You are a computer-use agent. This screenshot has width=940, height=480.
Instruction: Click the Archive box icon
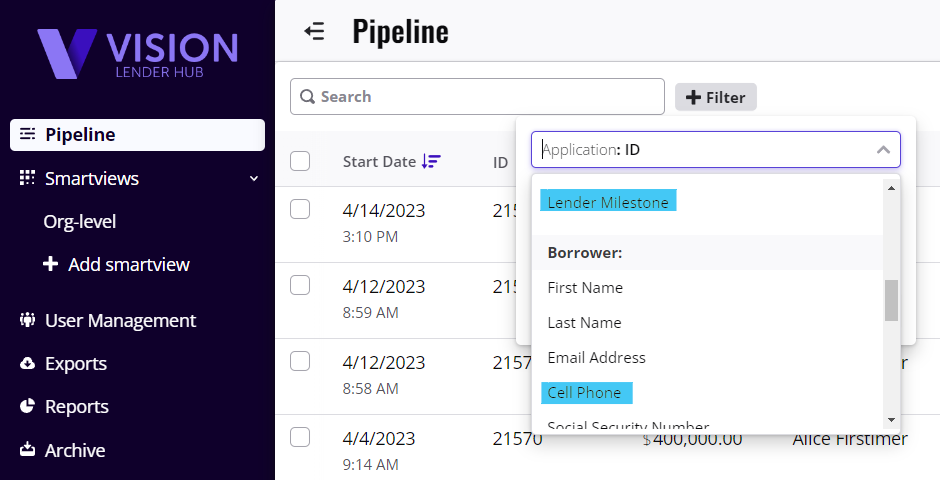[27, 450]
